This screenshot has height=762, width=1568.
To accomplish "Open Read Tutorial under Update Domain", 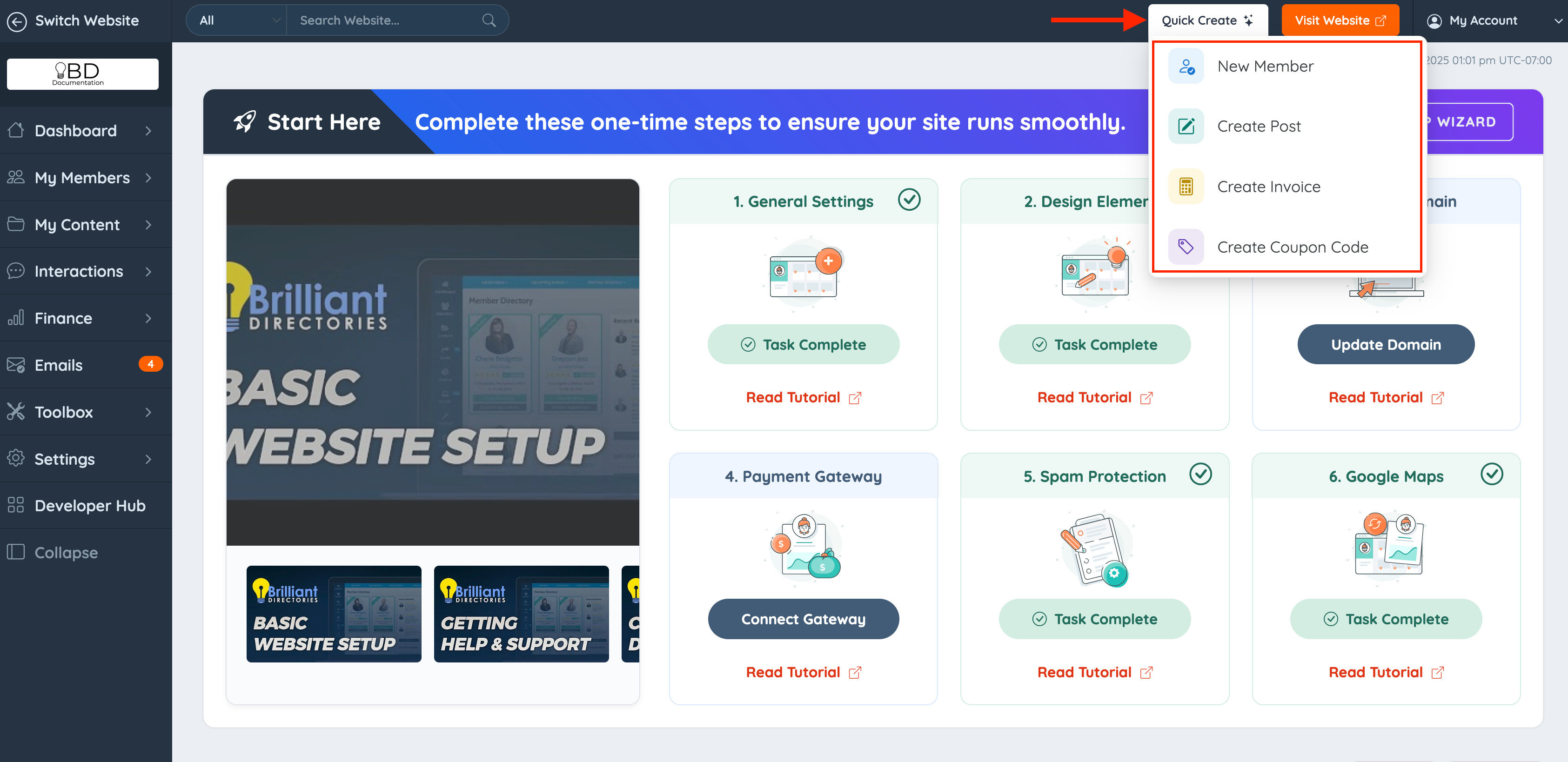I will click(1386, 397).
